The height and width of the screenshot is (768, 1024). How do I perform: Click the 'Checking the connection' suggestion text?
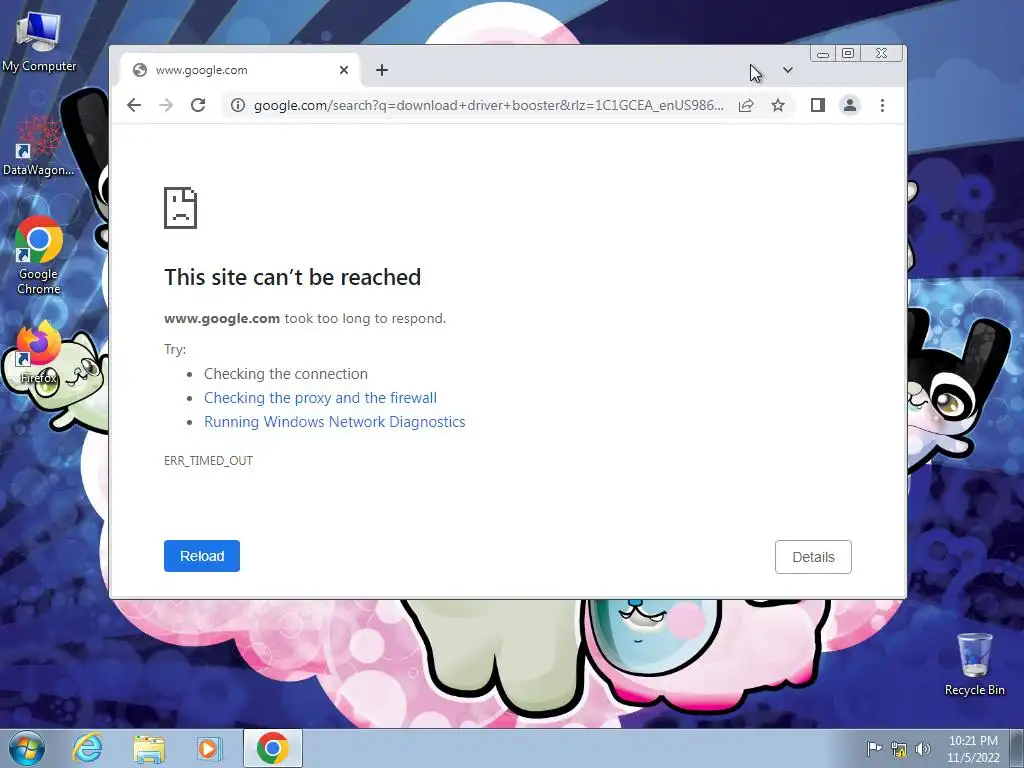[286, 374]
